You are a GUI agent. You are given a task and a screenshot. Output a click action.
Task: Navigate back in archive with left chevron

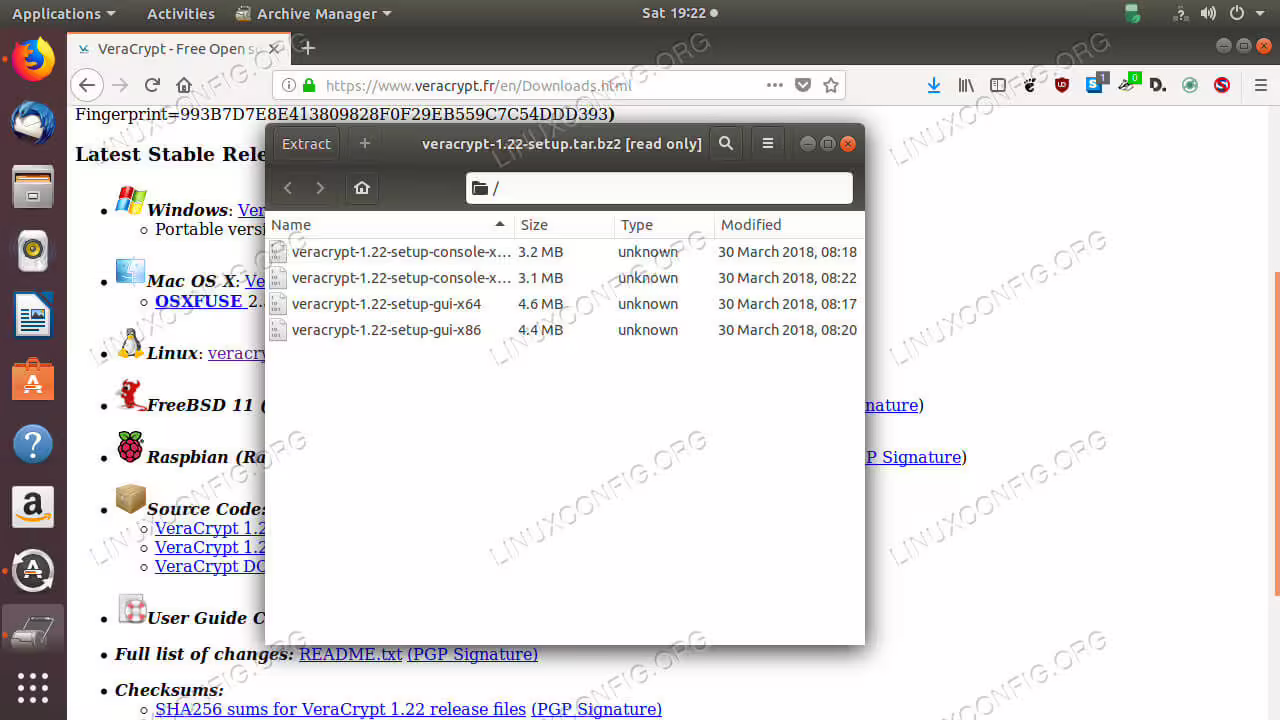point(288,188)
